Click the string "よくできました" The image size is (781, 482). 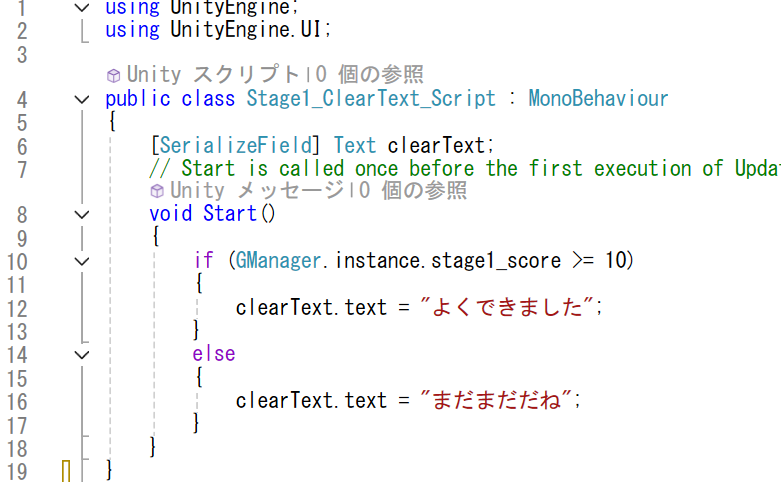tap(507, 307)
